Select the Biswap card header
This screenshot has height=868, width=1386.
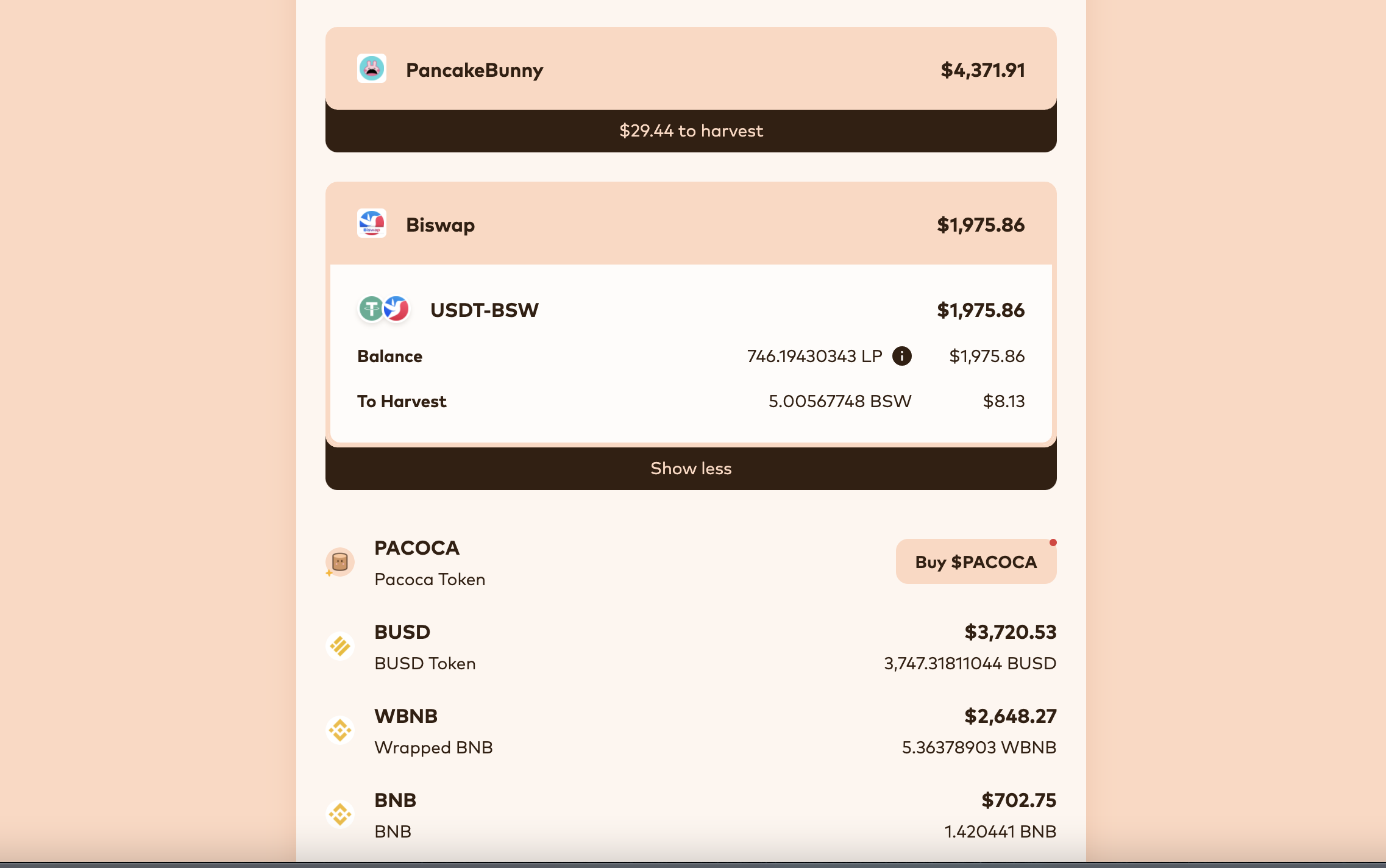tap(691, 224)
